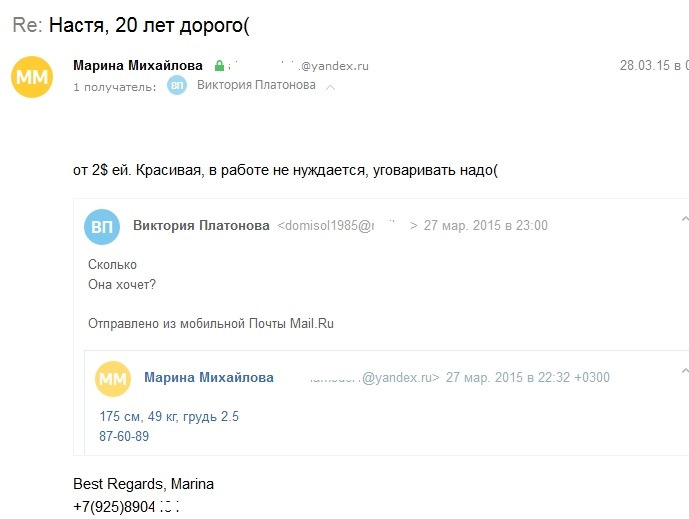Click the nested quote @yandex.ru address
This screenshot has height=519, width=689.
coord(374,377)
